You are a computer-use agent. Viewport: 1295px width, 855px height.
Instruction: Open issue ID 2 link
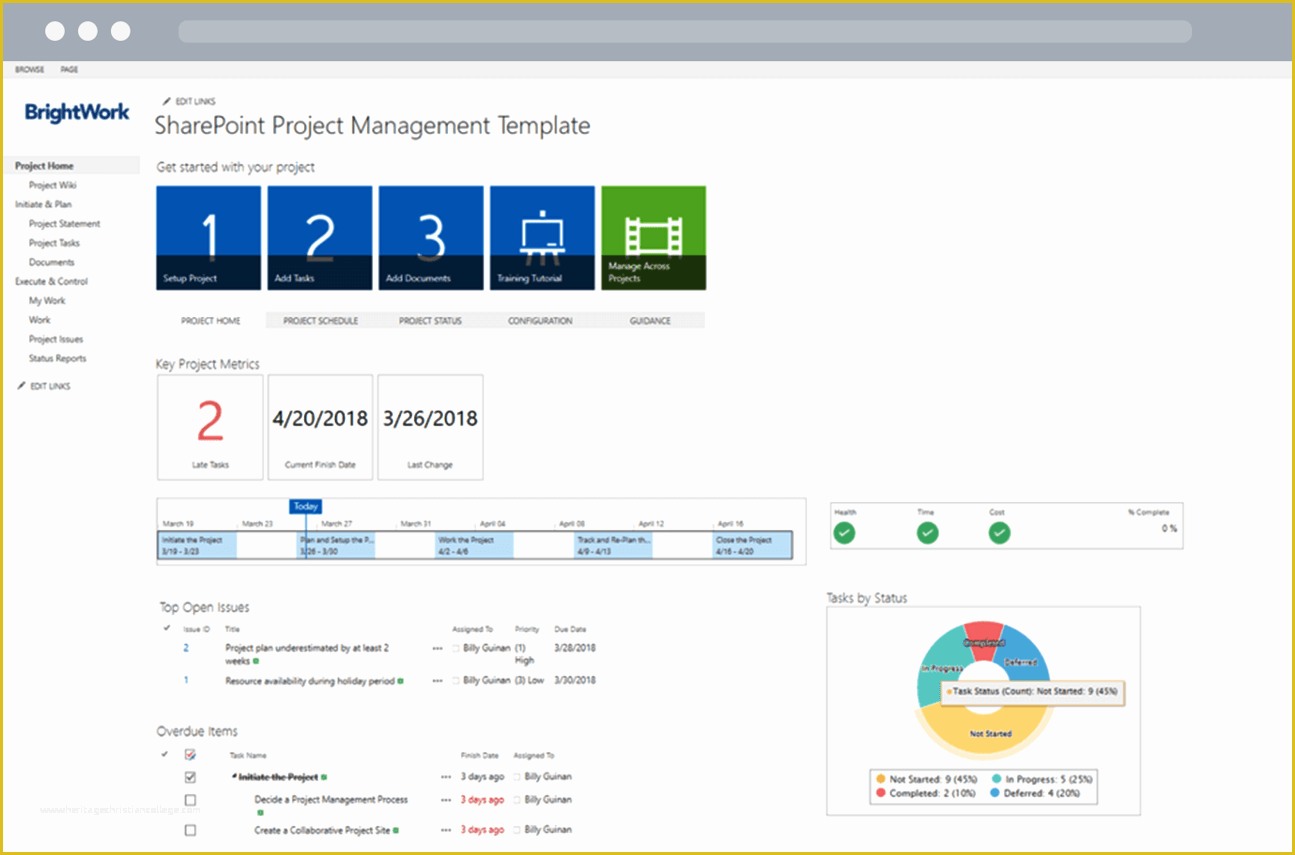tap(186, 648)
